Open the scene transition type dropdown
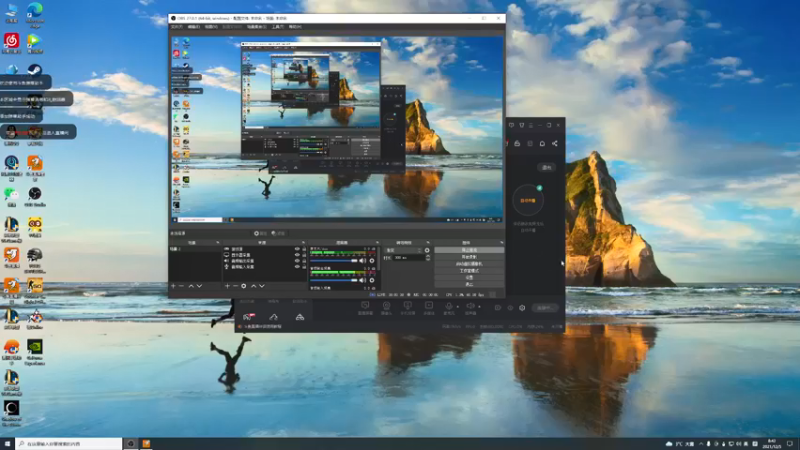800x450 pixels. 404,251
